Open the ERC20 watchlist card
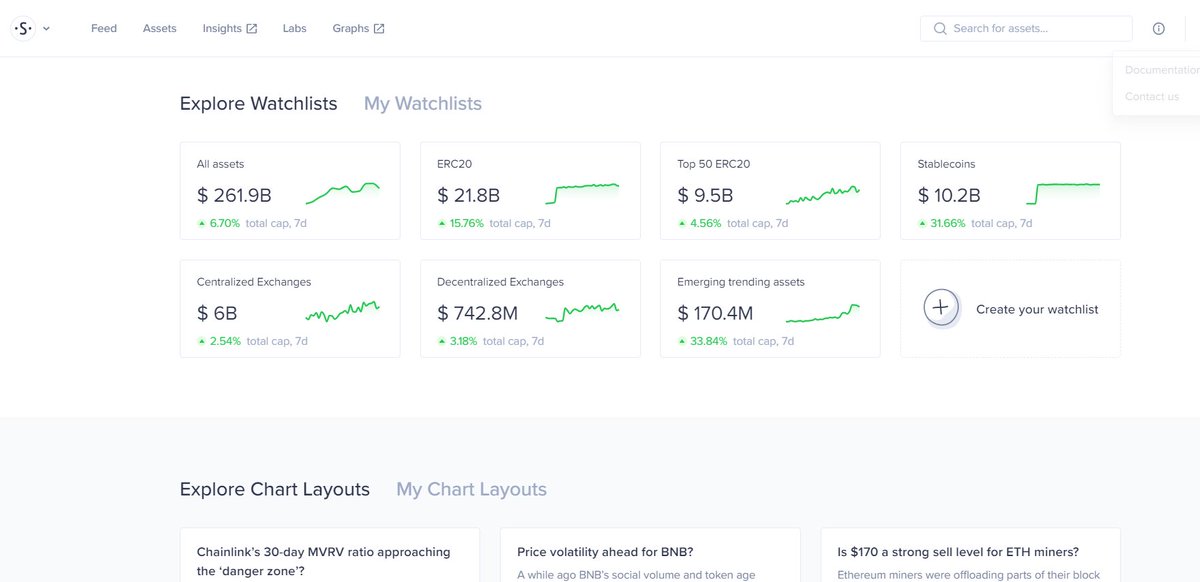Screen dimensions: 1200x582 (530, 191)
